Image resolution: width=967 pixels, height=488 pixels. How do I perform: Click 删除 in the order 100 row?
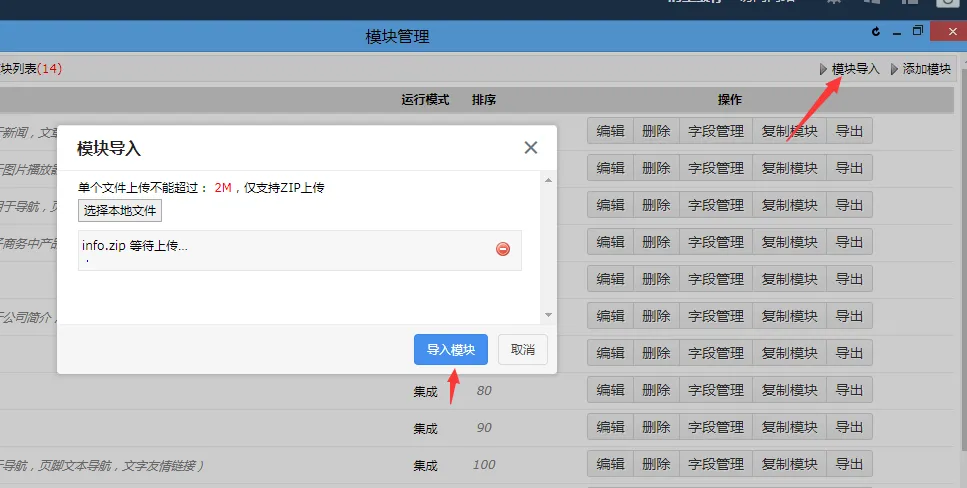(x=656, y=464)
